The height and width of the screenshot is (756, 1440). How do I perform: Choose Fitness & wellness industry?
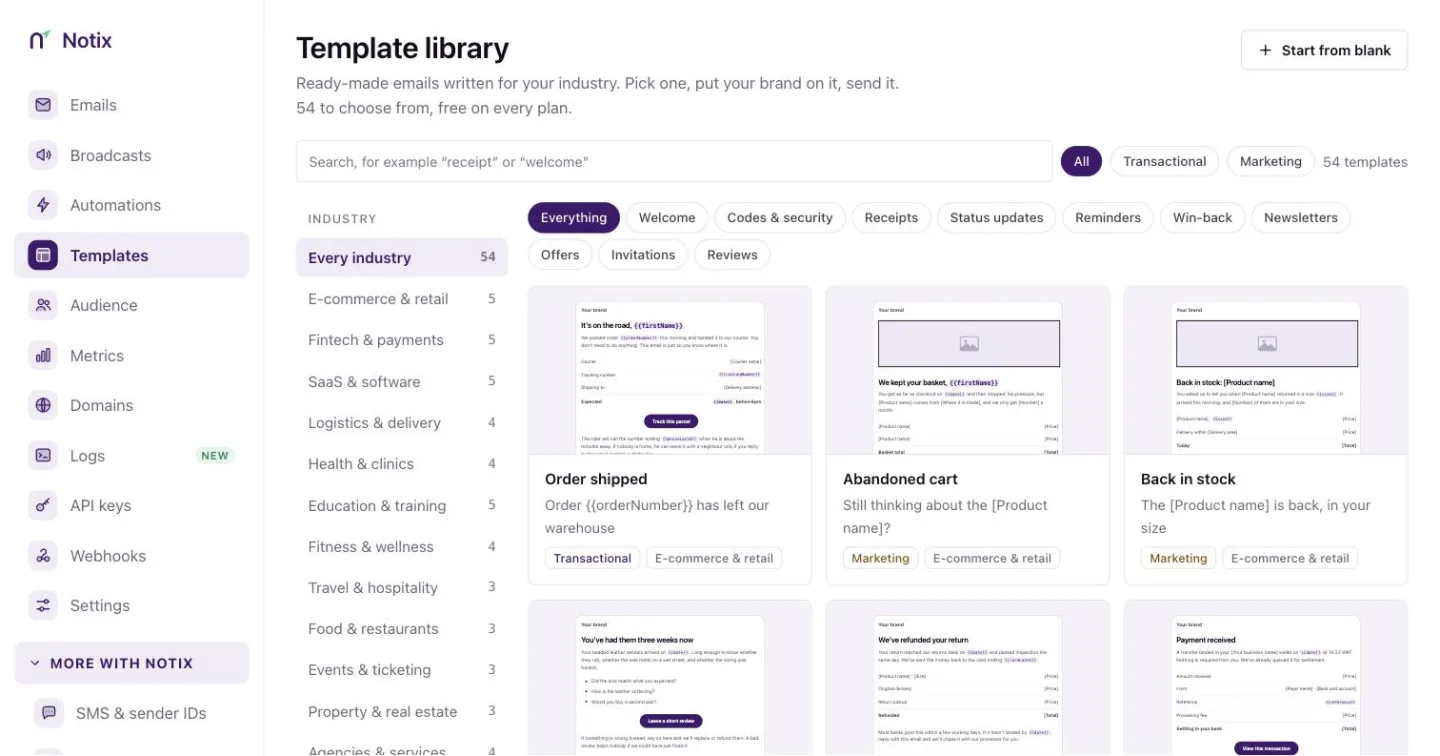[x=402, y=547]
